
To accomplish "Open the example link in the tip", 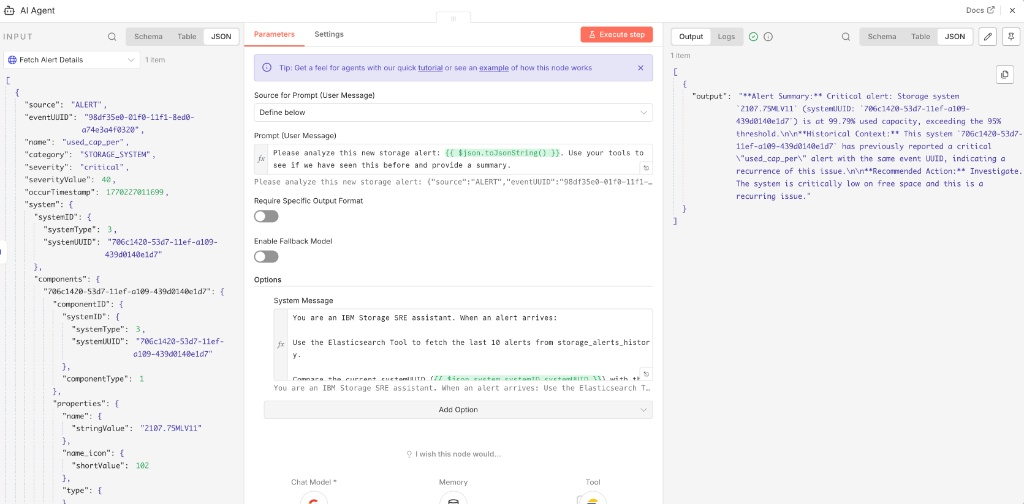I will click(494, 68).
